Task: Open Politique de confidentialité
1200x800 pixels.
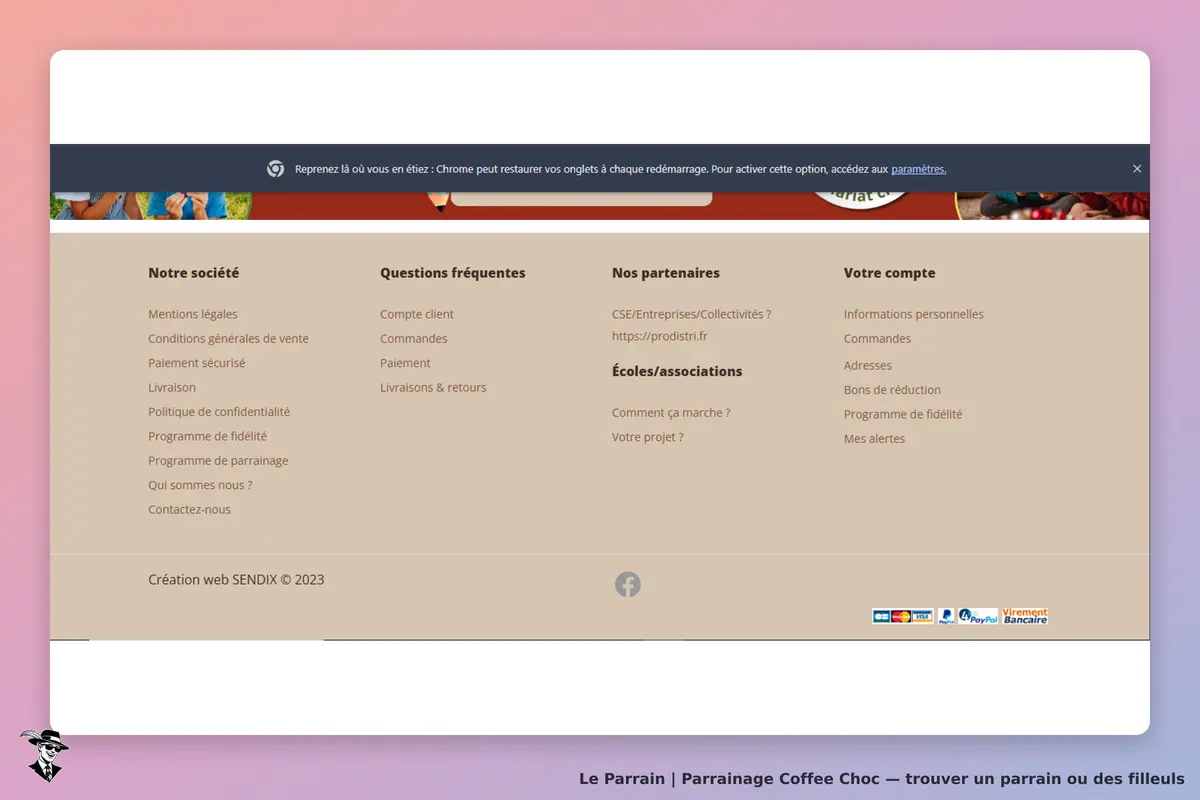Action: pyautogui.click(x=219, y=412)
